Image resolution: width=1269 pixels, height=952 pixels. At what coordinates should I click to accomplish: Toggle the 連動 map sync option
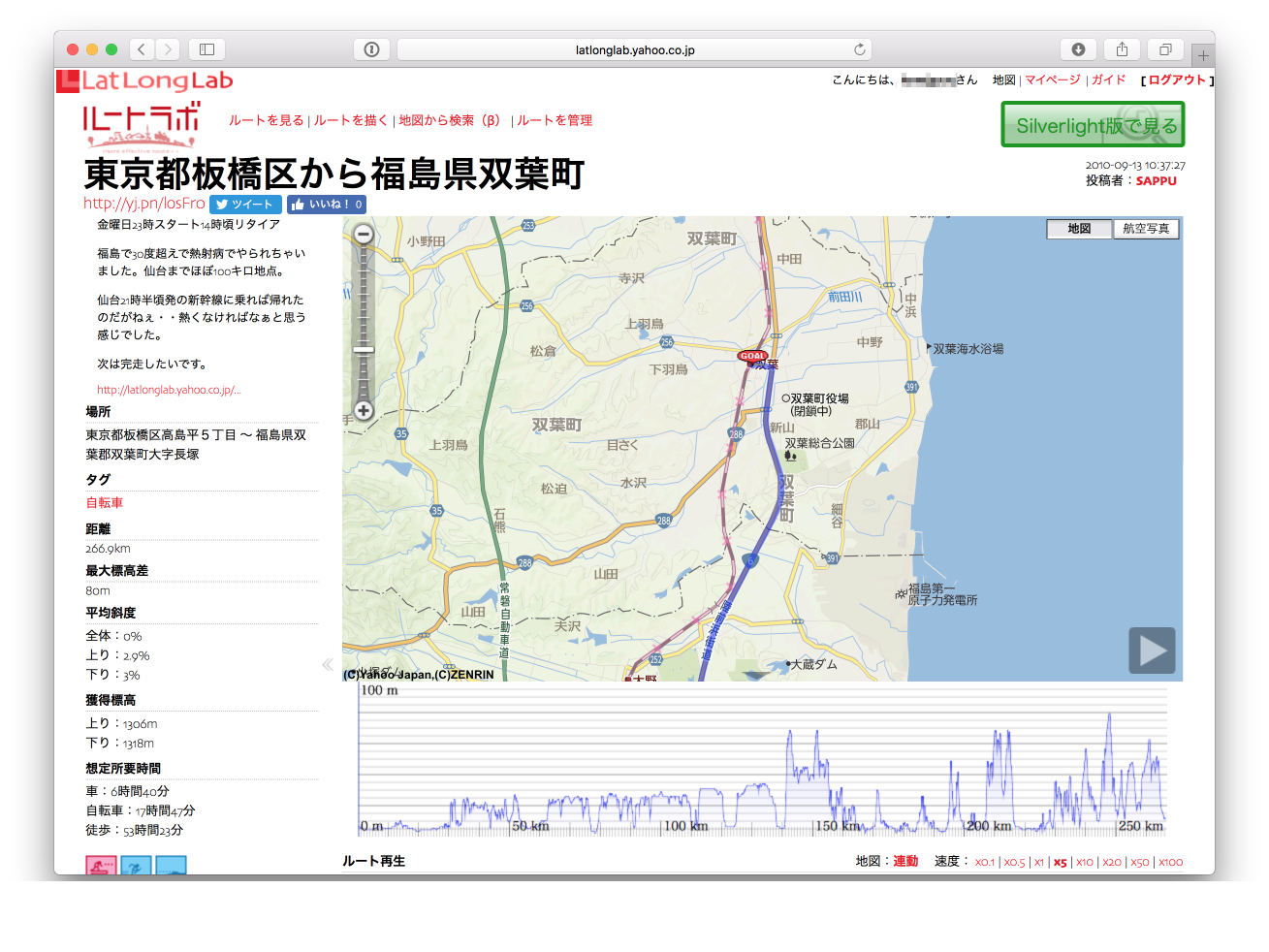pyautogui.click(x=905, y=862)
